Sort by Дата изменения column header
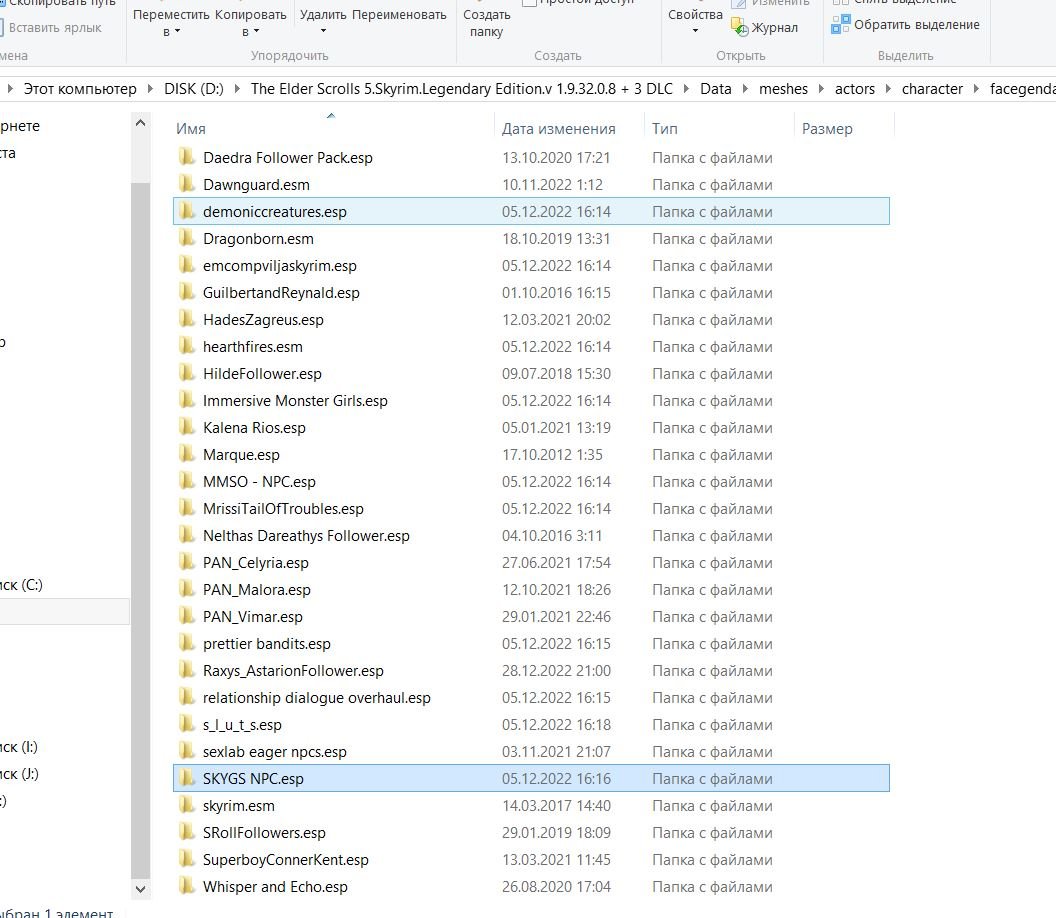 pos(558,128)
